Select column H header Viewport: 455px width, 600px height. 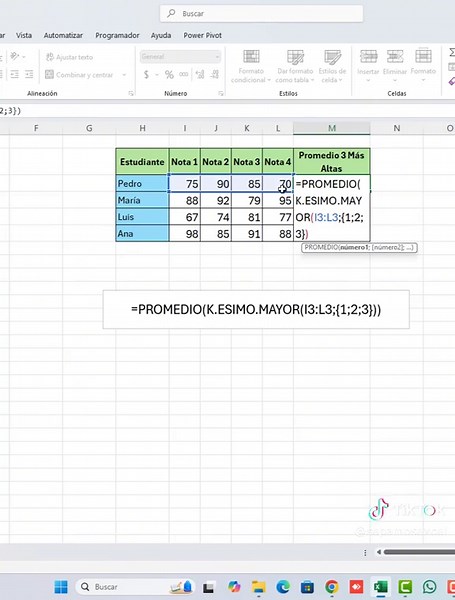coord(142,128)
